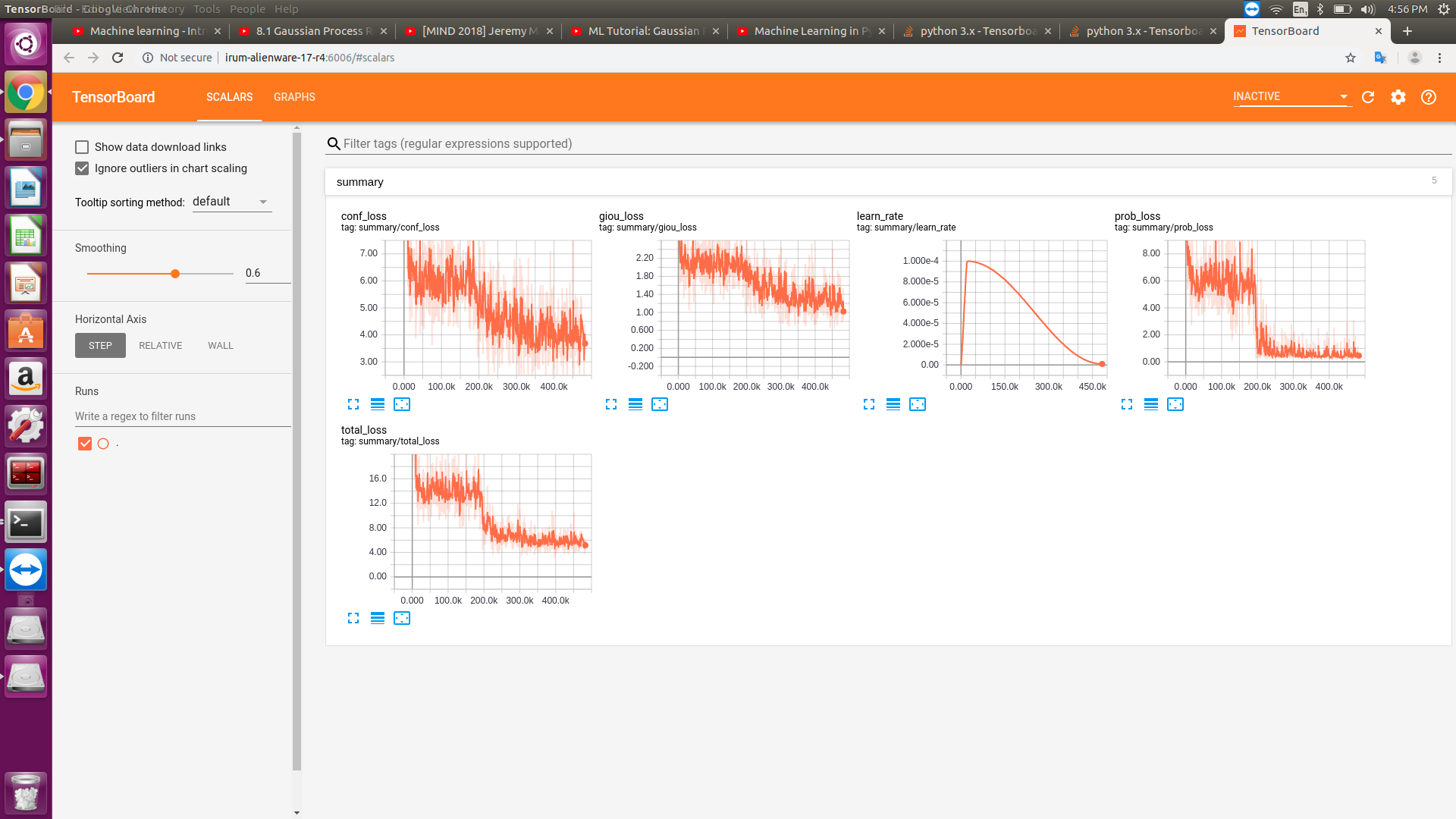The height and width of the screenshot is (819, 1456).
Task: Fit domain to data on learn_rate chart
Action: click(x=918, y=404)
